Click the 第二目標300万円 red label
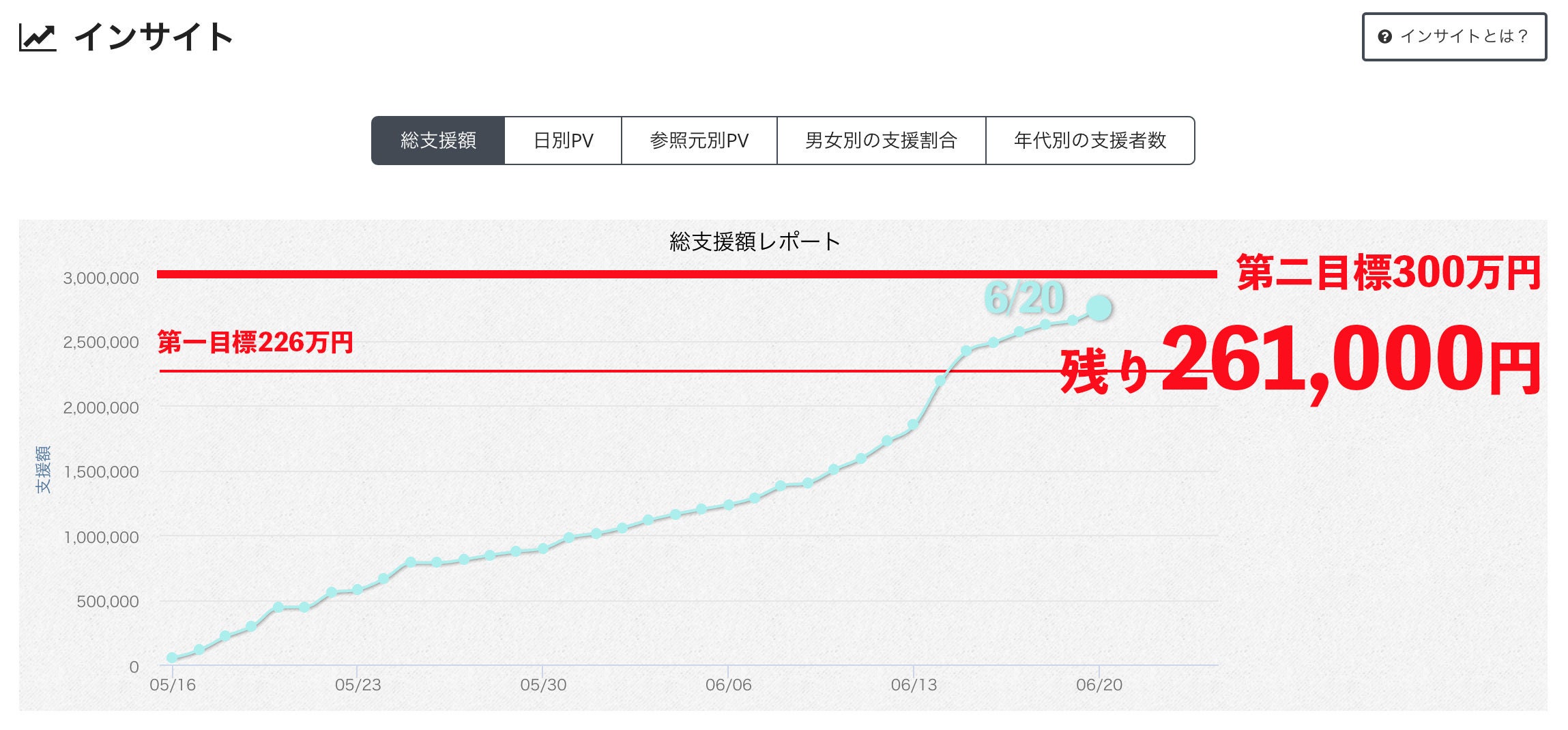 (x=1388, y=273)
